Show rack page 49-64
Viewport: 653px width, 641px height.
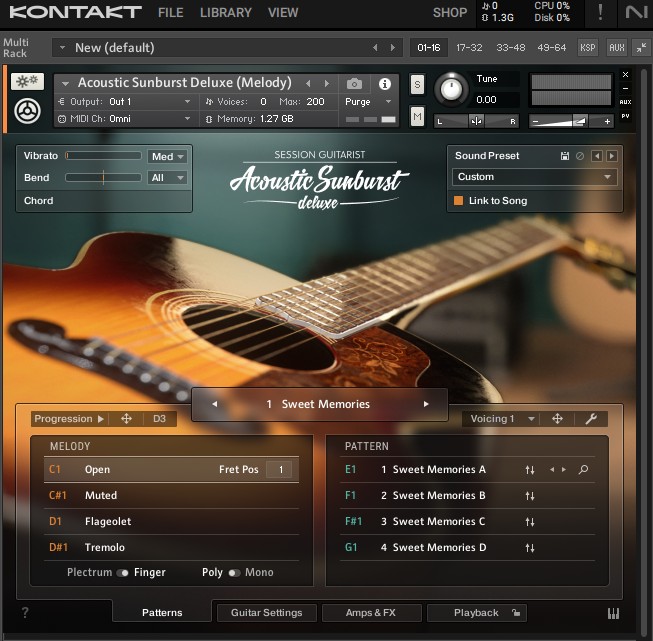coord(551,47)
